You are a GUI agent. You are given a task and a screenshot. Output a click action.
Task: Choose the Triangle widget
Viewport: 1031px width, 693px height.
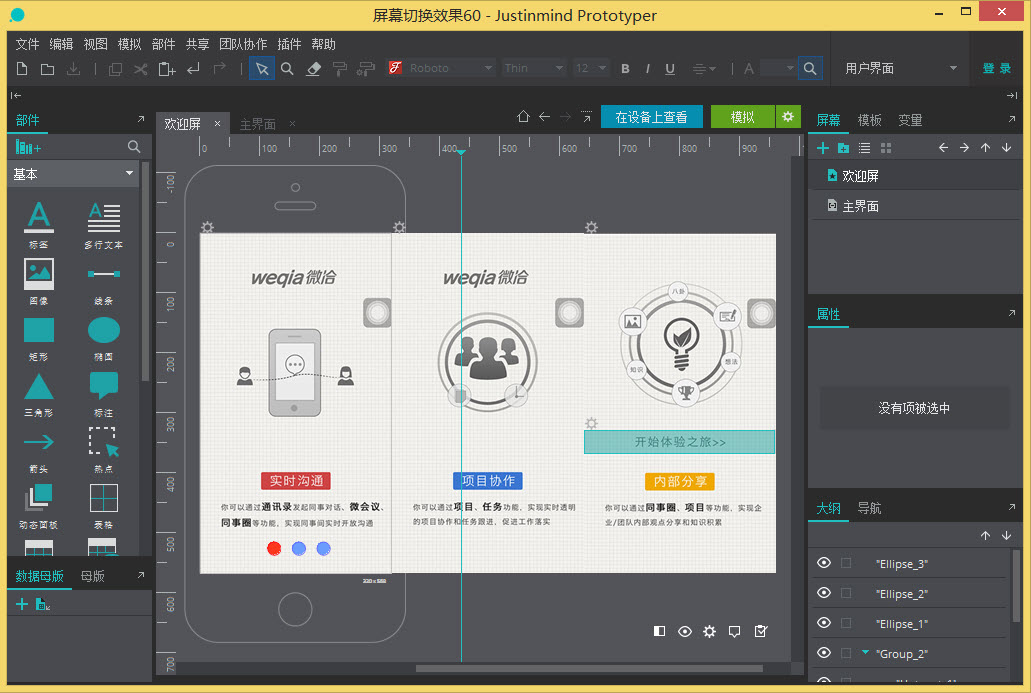coord(39,394)
